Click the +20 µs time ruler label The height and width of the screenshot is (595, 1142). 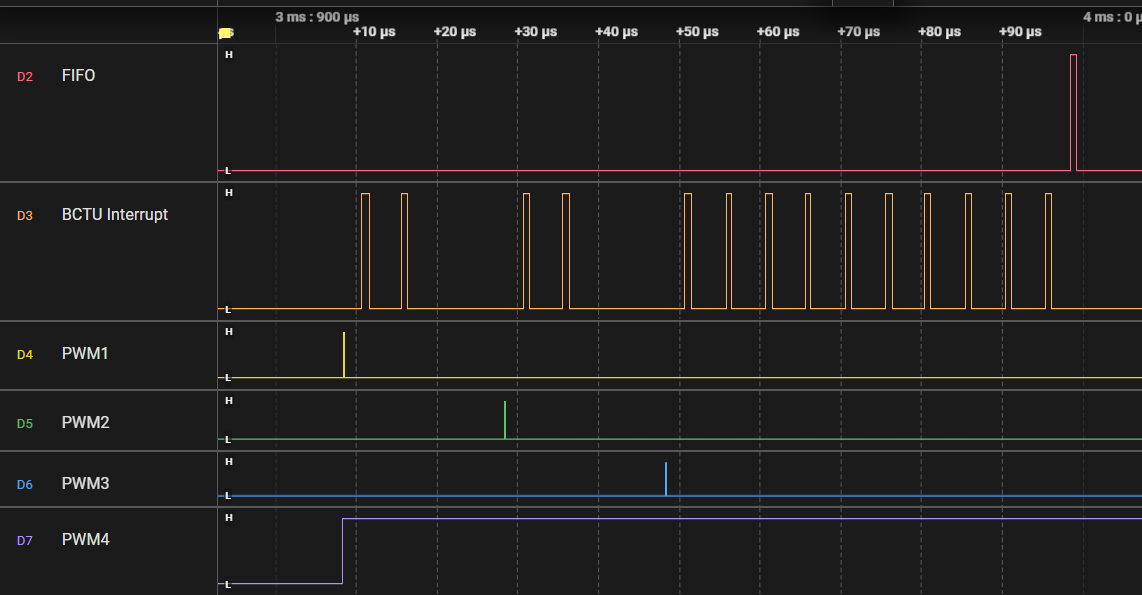pos(455,32)
